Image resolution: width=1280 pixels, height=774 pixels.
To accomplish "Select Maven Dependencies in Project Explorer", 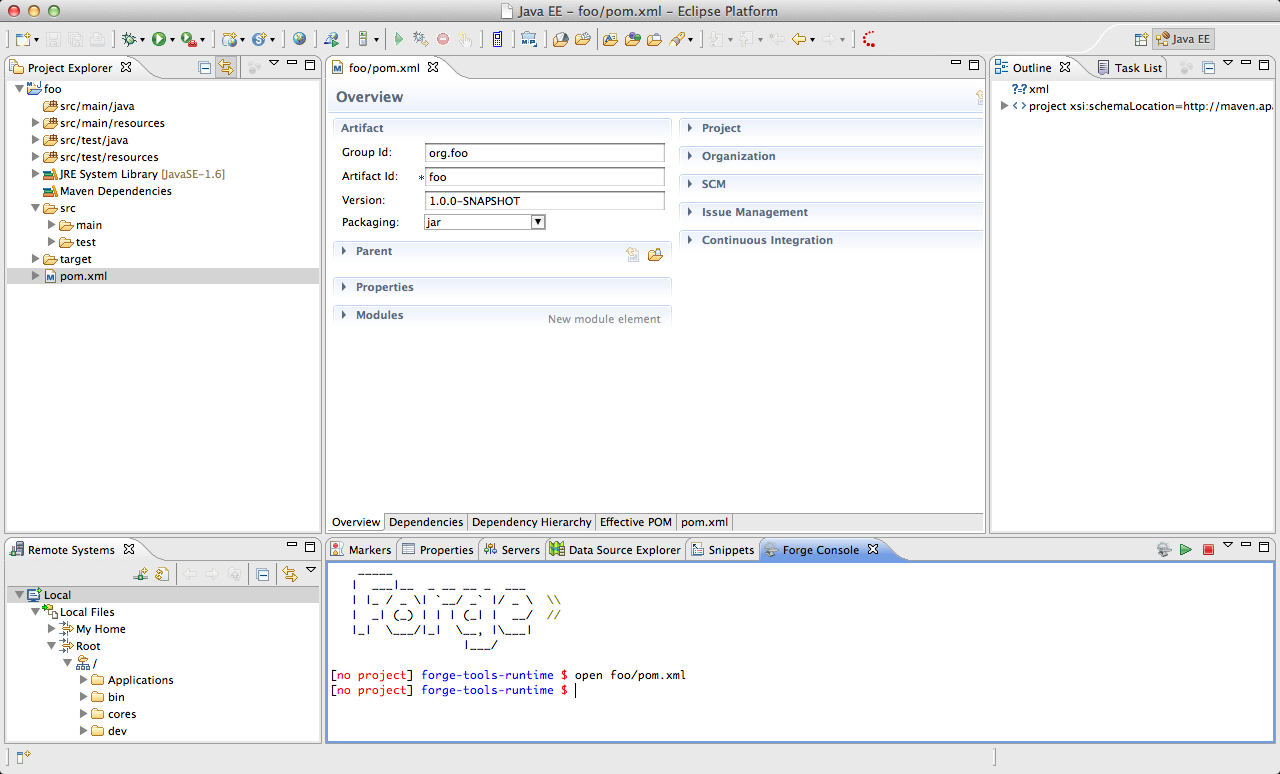I will point(115,191).
